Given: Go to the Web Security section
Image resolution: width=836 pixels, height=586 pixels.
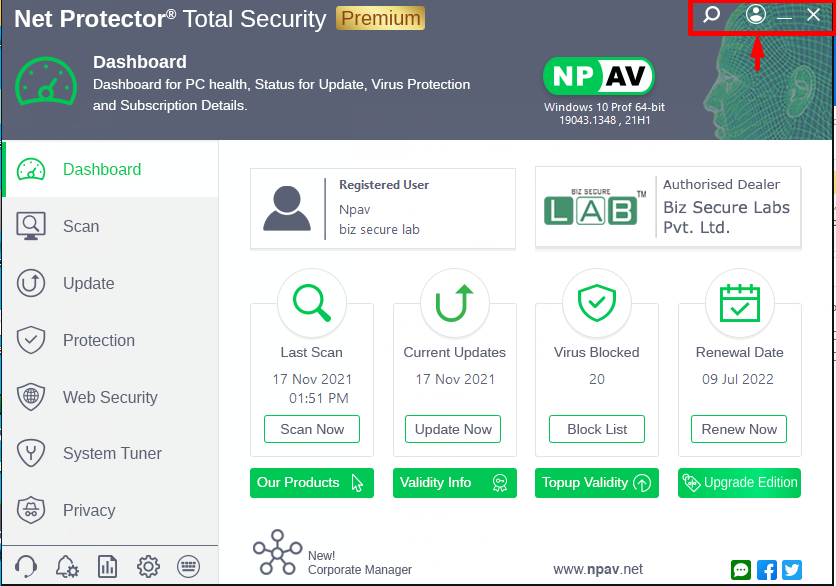Looking at the screenshot, I should pos(109,397).
